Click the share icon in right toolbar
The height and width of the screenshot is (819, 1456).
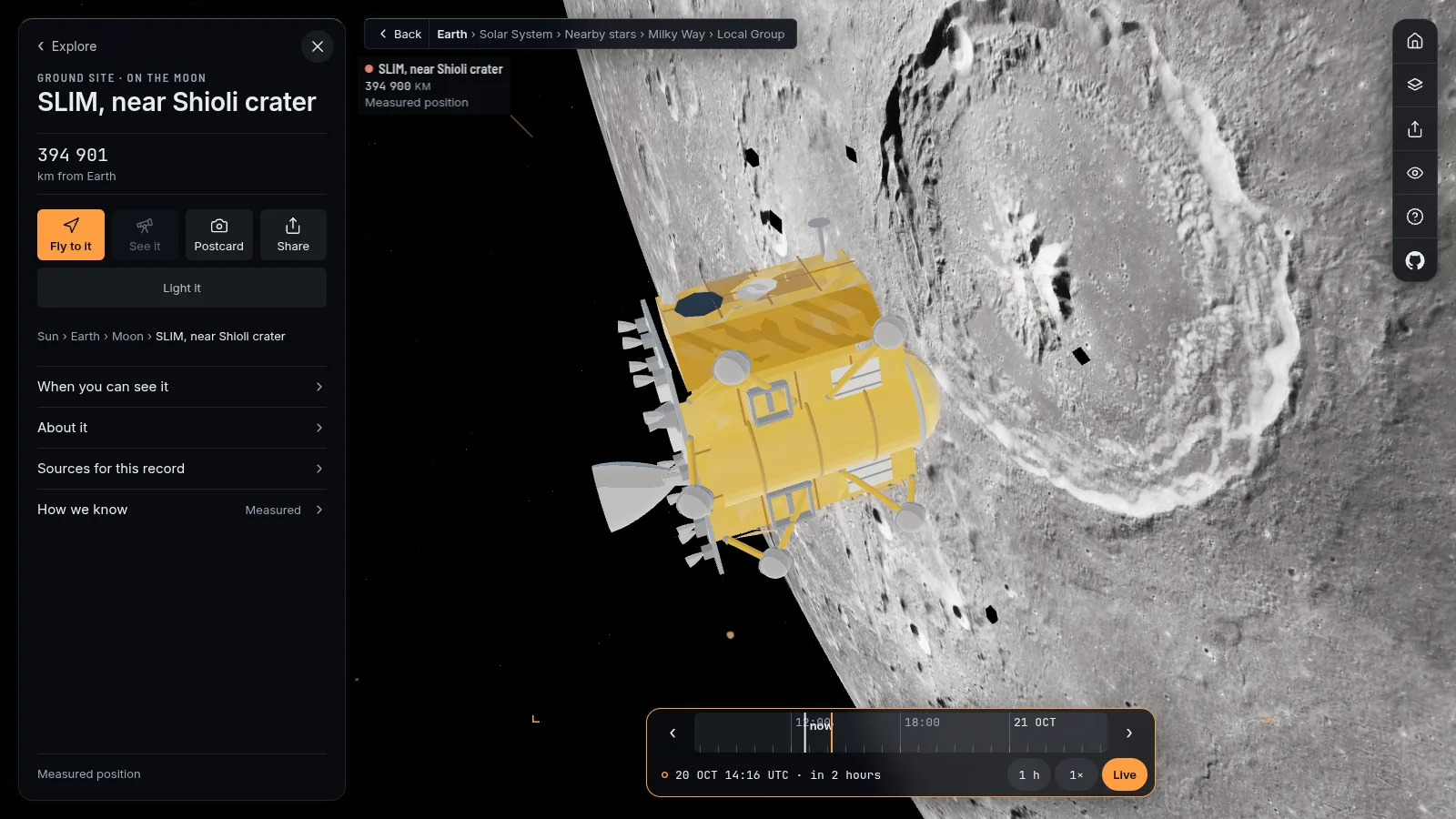pyautogui.click(x=1415, y=129)
